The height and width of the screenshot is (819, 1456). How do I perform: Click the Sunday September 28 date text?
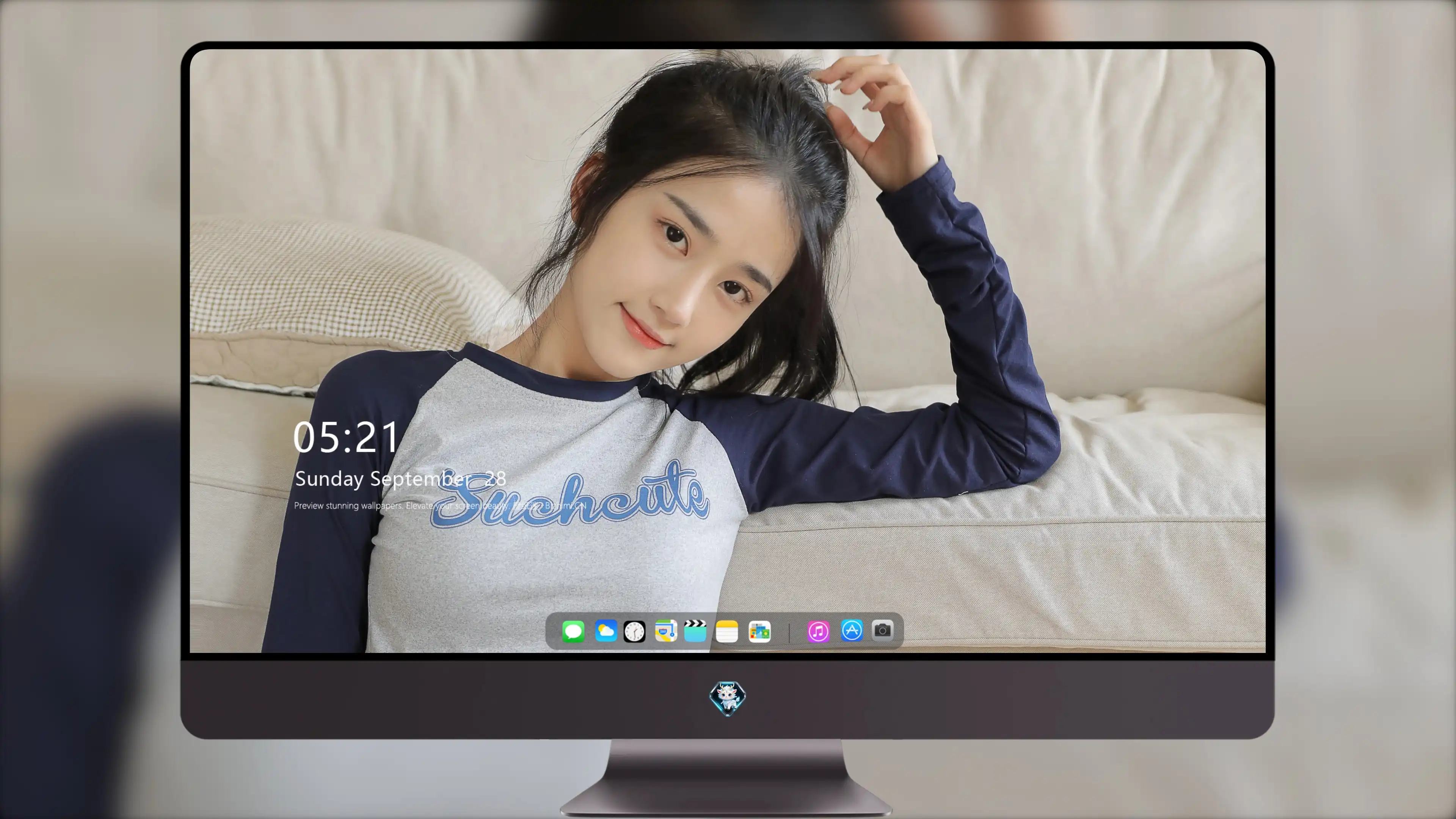point(400,479)
